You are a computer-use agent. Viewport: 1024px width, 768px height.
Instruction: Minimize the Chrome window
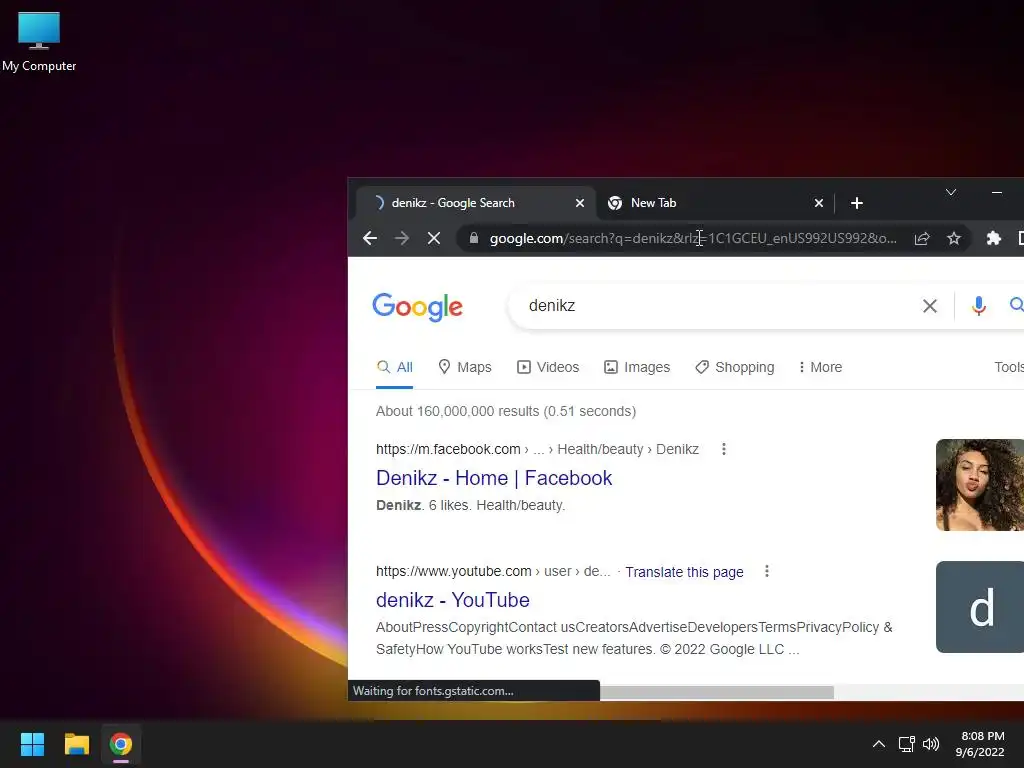pos(997,192)
